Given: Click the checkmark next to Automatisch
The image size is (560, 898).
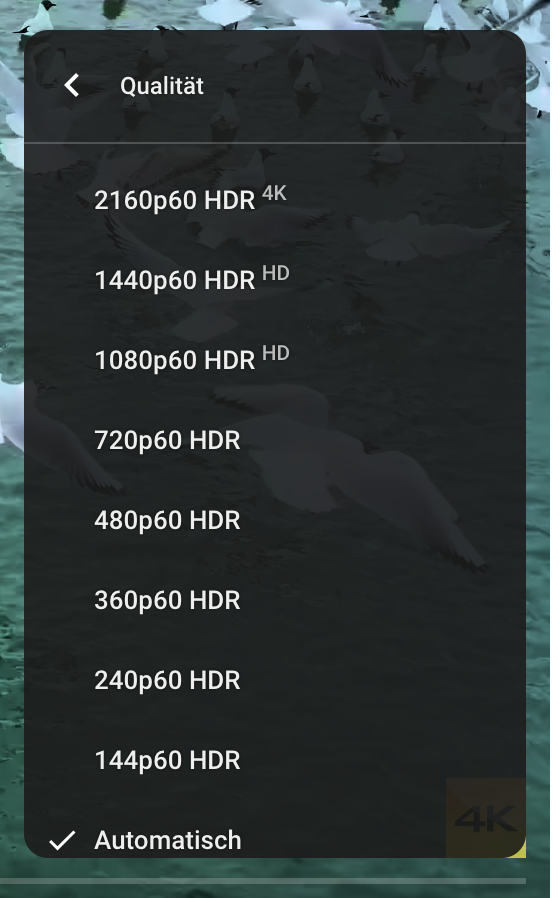Looking at the screenshot, I should click(62, 840).
